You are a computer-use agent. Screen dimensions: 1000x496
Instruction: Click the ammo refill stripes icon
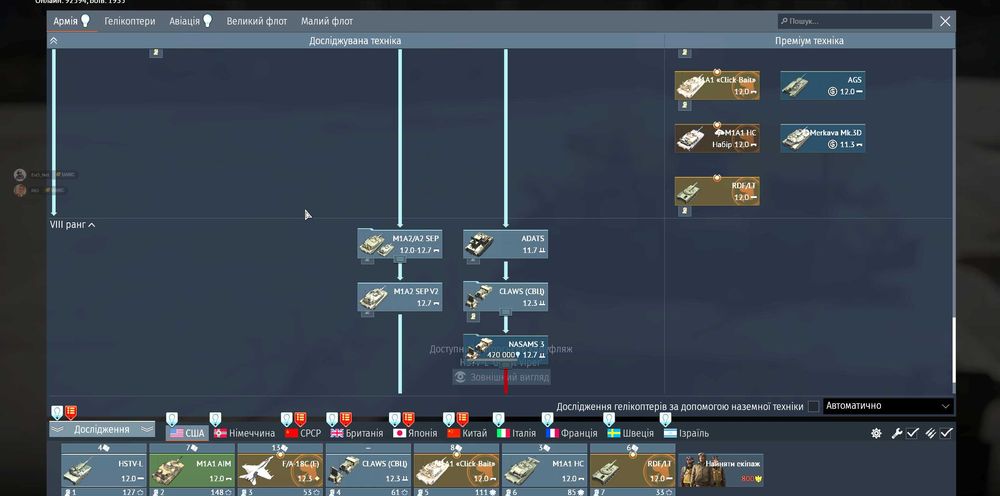[930, 434]
